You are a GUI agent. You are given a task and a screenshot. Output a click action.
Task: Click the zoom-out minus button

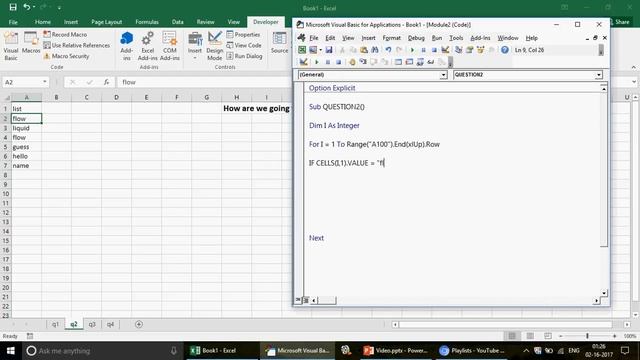click(561, 336)
